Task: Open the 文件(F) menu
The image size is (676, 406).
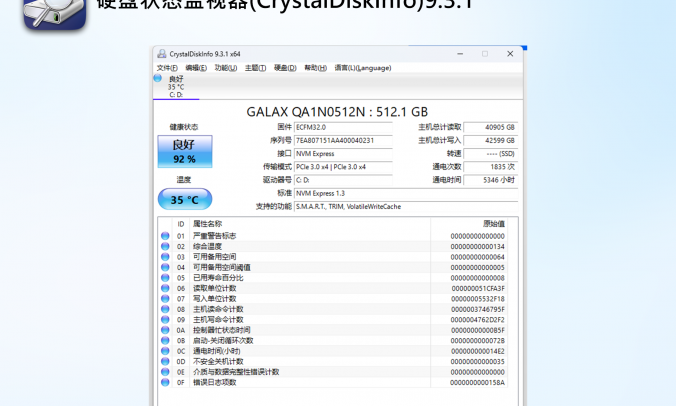Action: tap(167, 68)
